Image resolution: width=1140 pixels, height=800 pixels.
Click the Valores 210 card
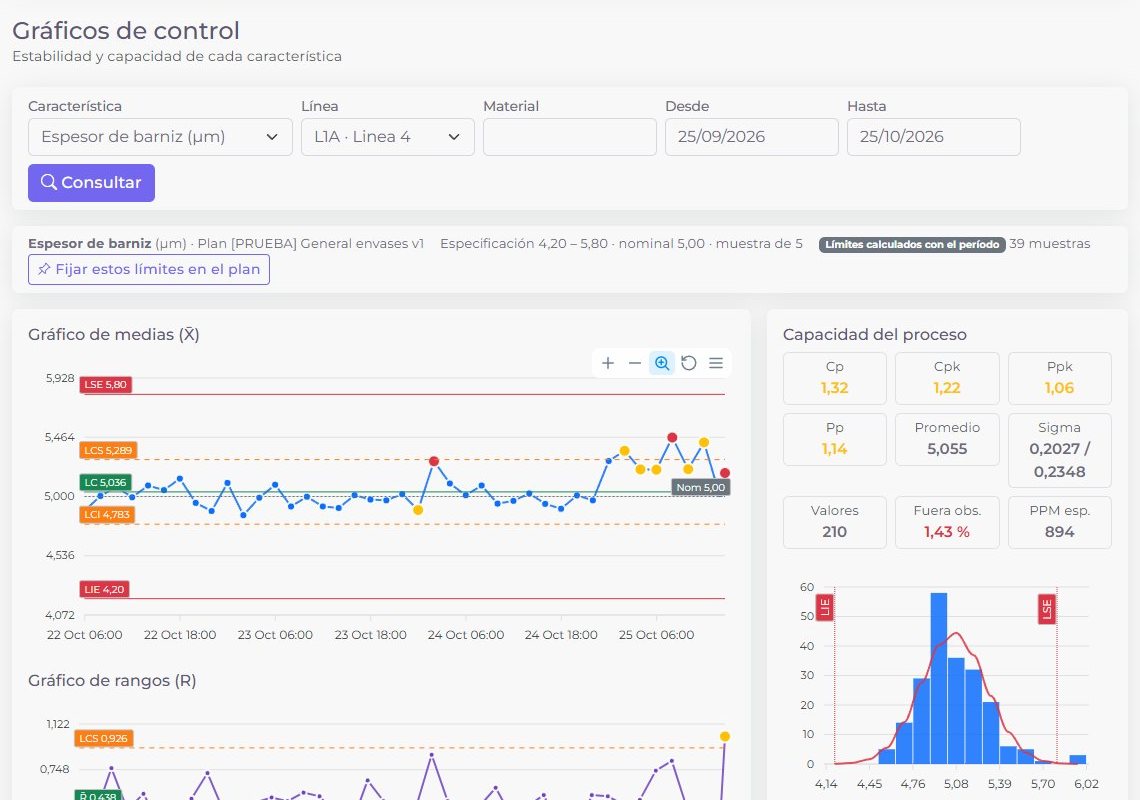point(835,522)
